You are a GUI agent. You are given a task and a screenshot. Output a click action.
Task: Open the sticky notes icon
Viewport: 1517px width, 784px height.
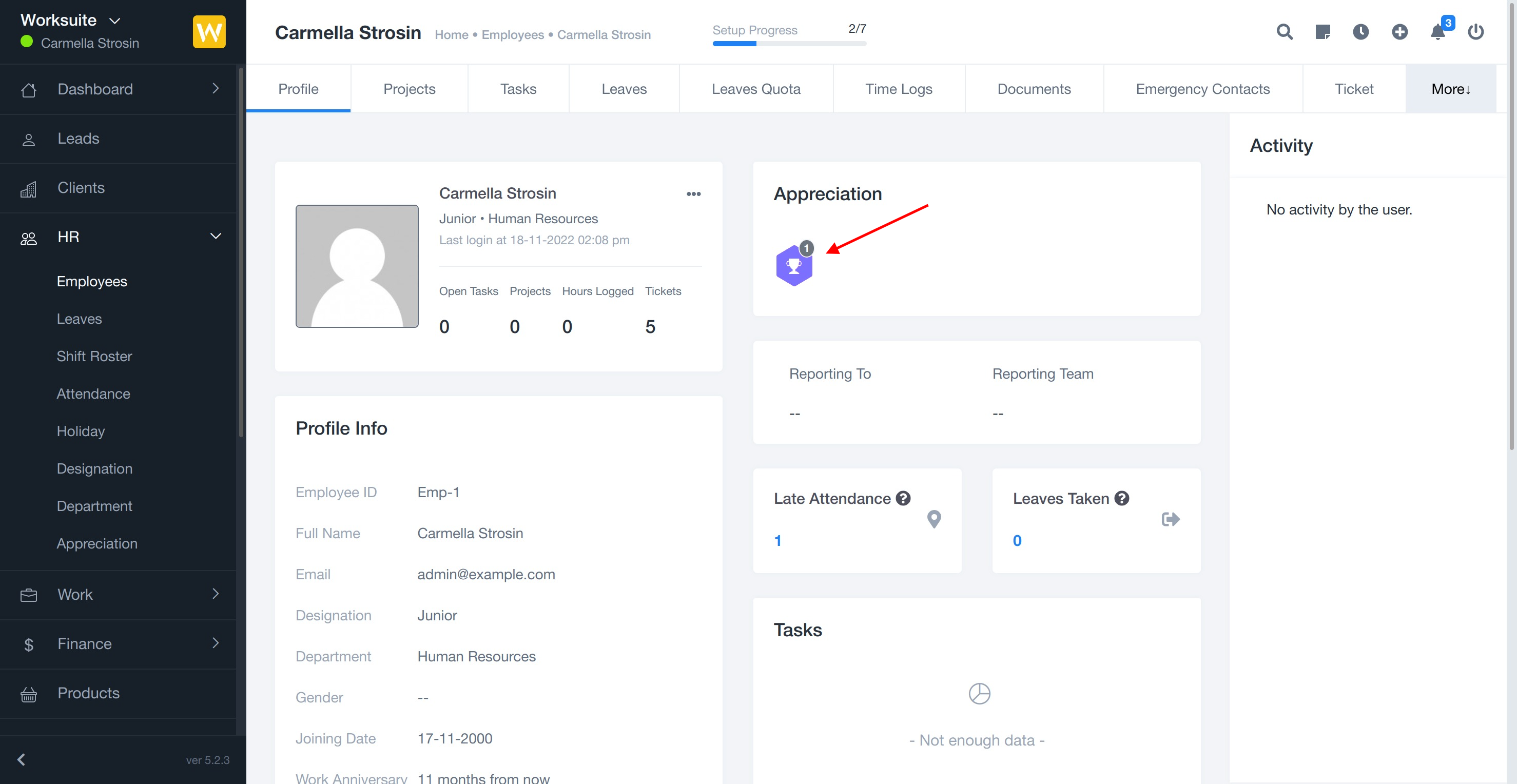click(x=1322, y=32)
